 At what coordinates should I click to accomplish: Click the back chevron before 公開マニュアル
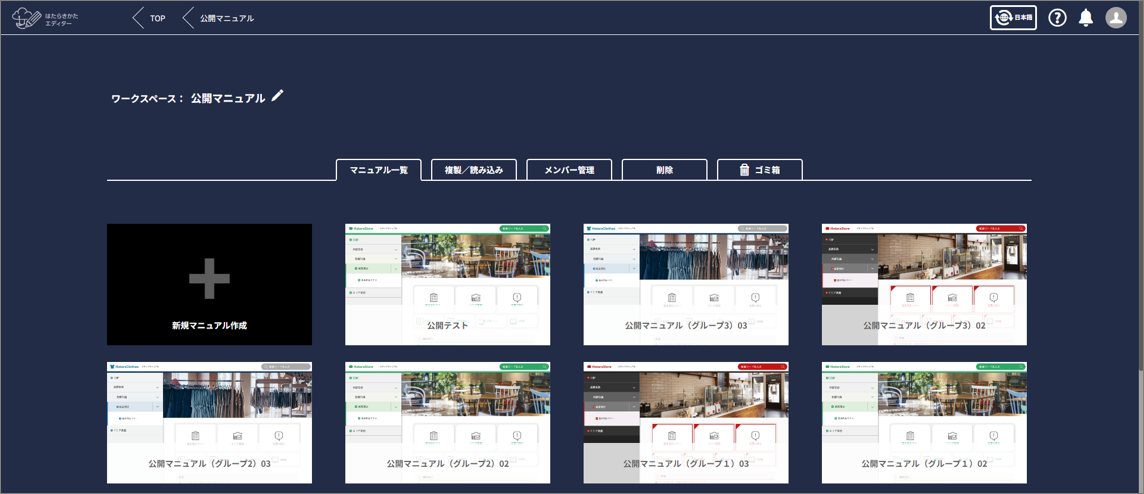188,18
